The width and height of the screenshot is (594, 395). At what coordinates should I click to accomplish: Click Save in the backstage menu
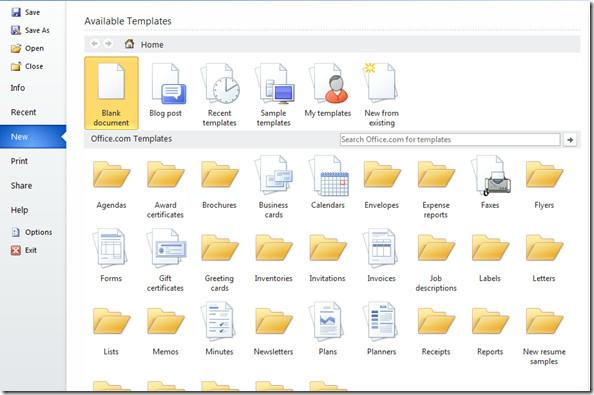pyautogui.click(x=26, y=12)
